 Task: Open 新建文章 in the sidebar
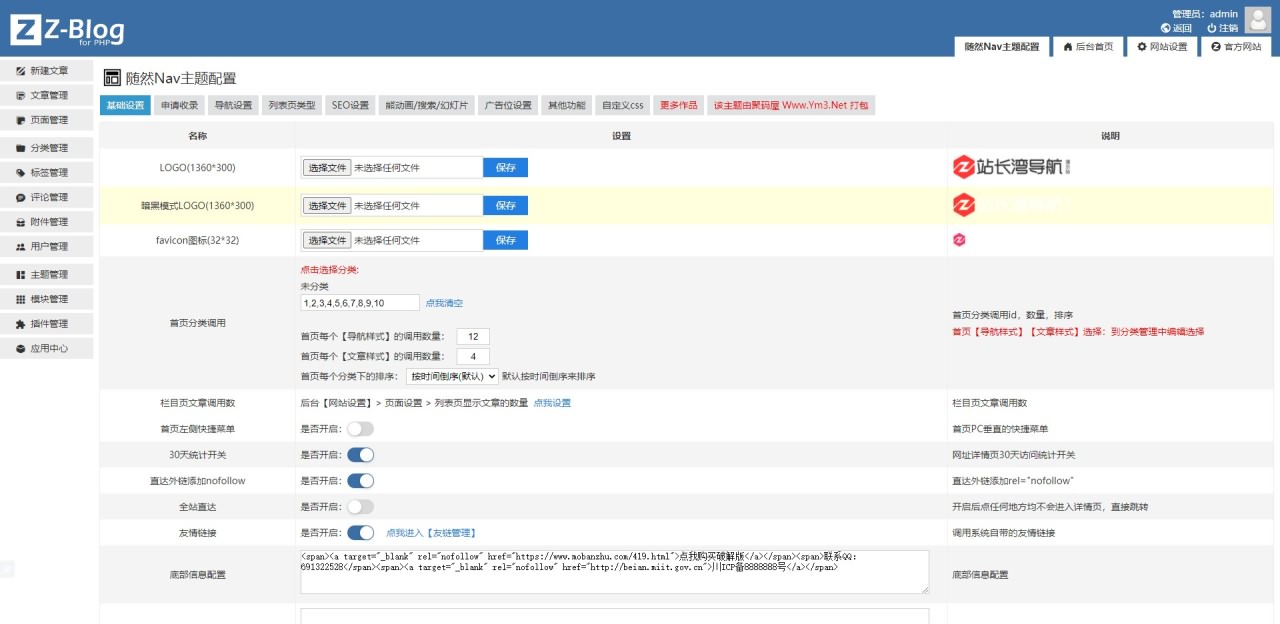pos(47,71)
